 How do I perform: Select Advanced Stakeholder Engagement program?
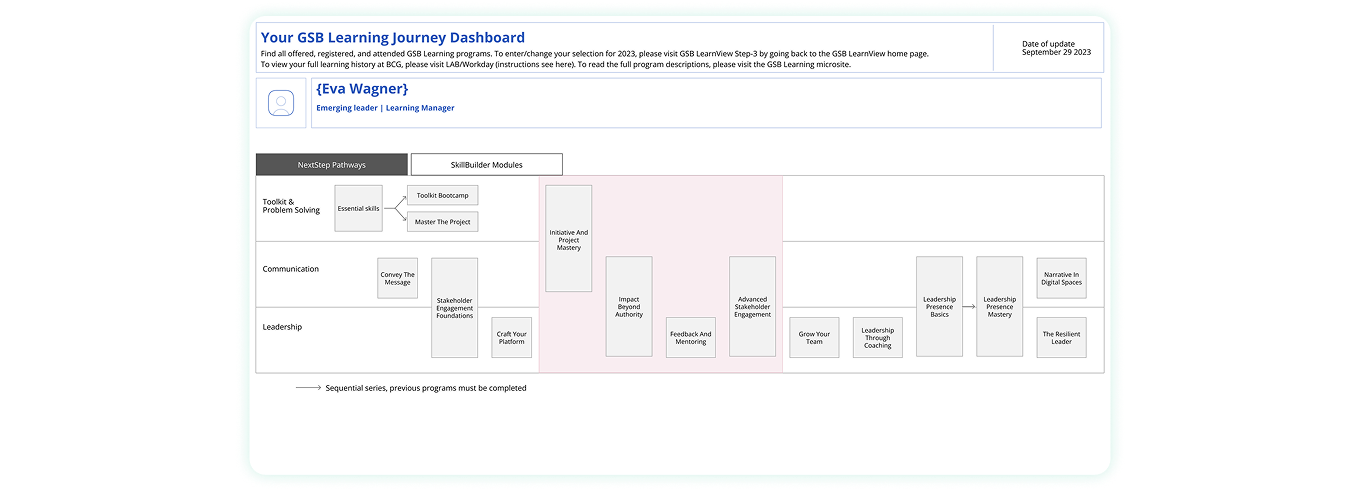click(x=752, y=306)
